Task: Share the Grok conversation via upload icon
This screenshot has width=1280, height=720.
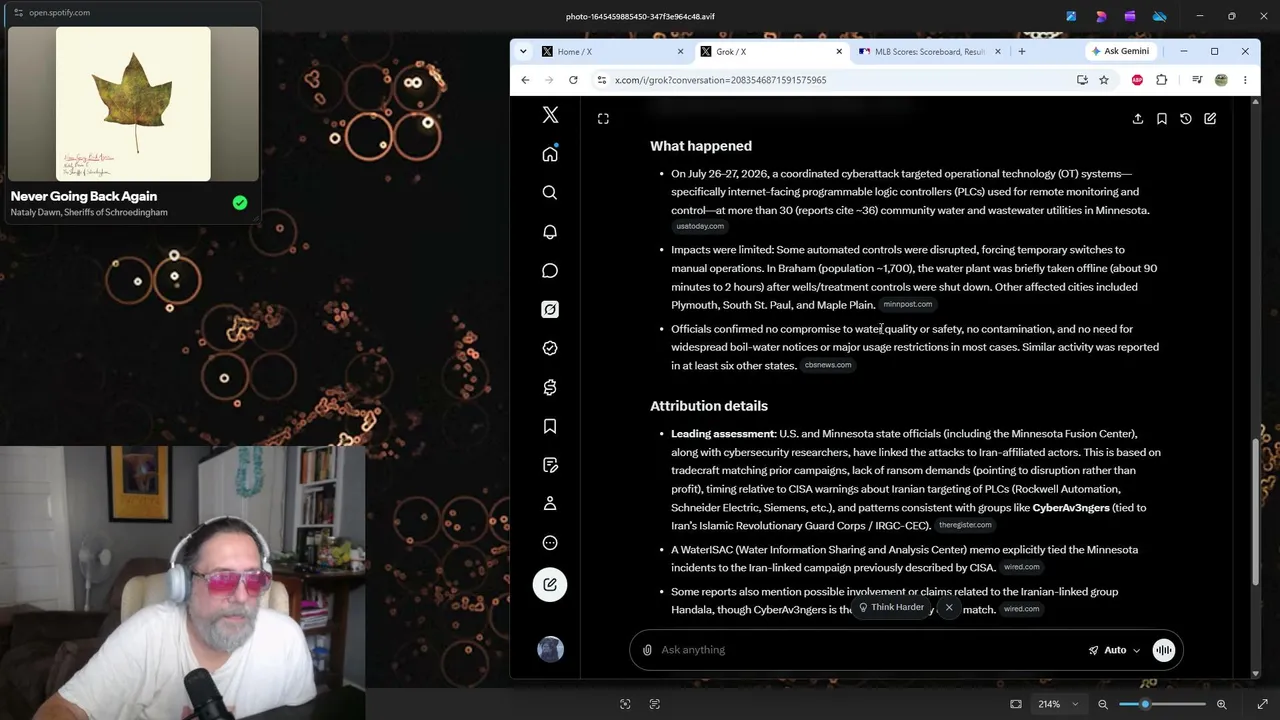Action: [x=1138, y=119]
